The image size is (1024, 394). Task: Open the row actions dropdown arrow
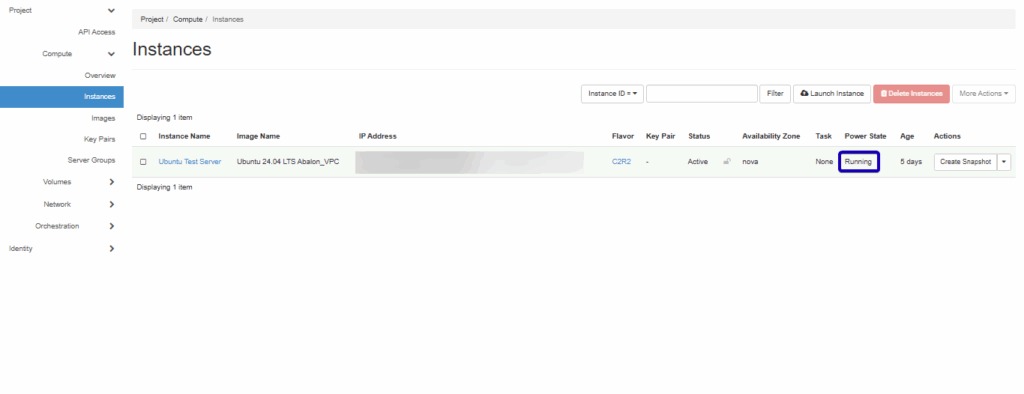pyautogui.click(x=1004, y=161)
